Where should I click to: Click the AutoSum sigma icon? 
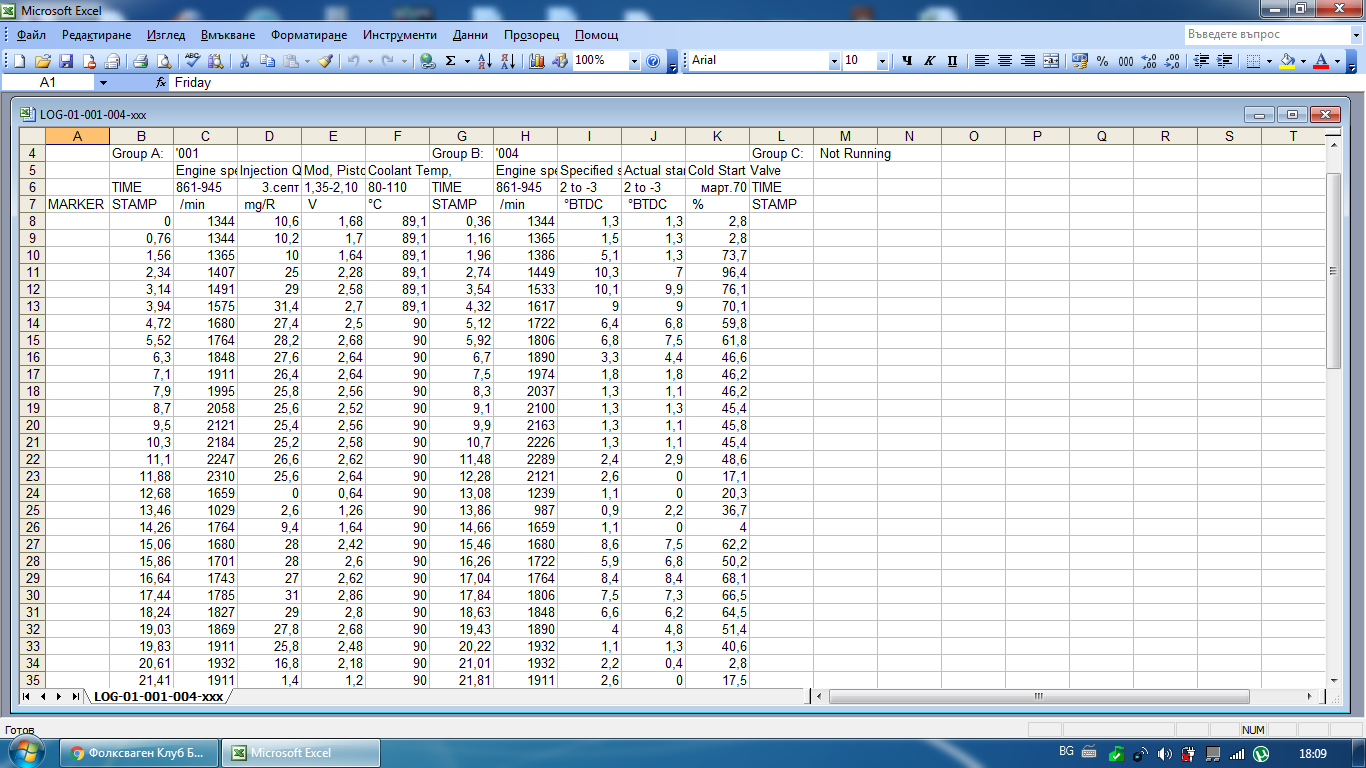451,61
